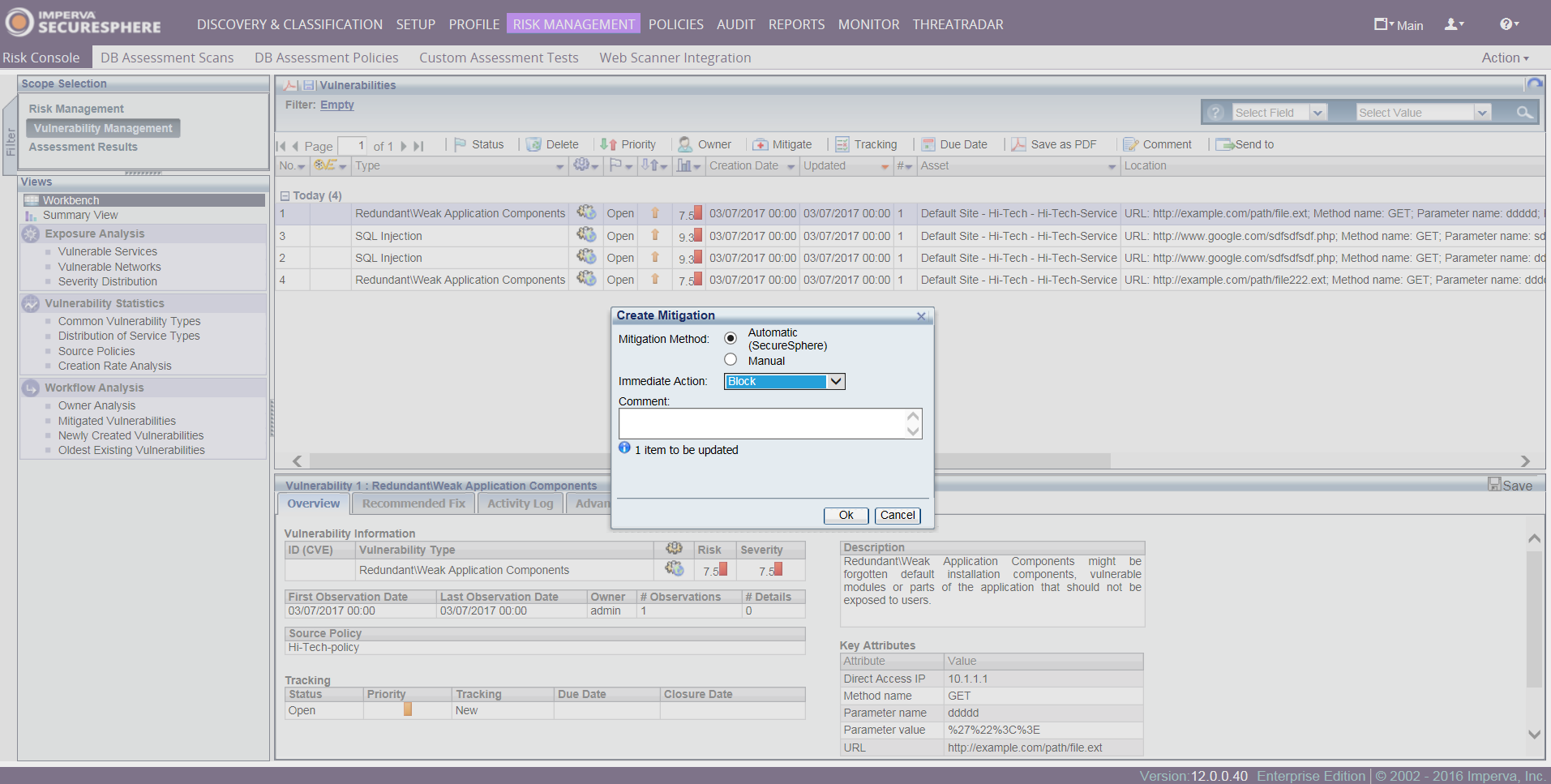This screenshot has height=784, width=1551.
Task: Go to the last page arrow
Action: point(418,146)
